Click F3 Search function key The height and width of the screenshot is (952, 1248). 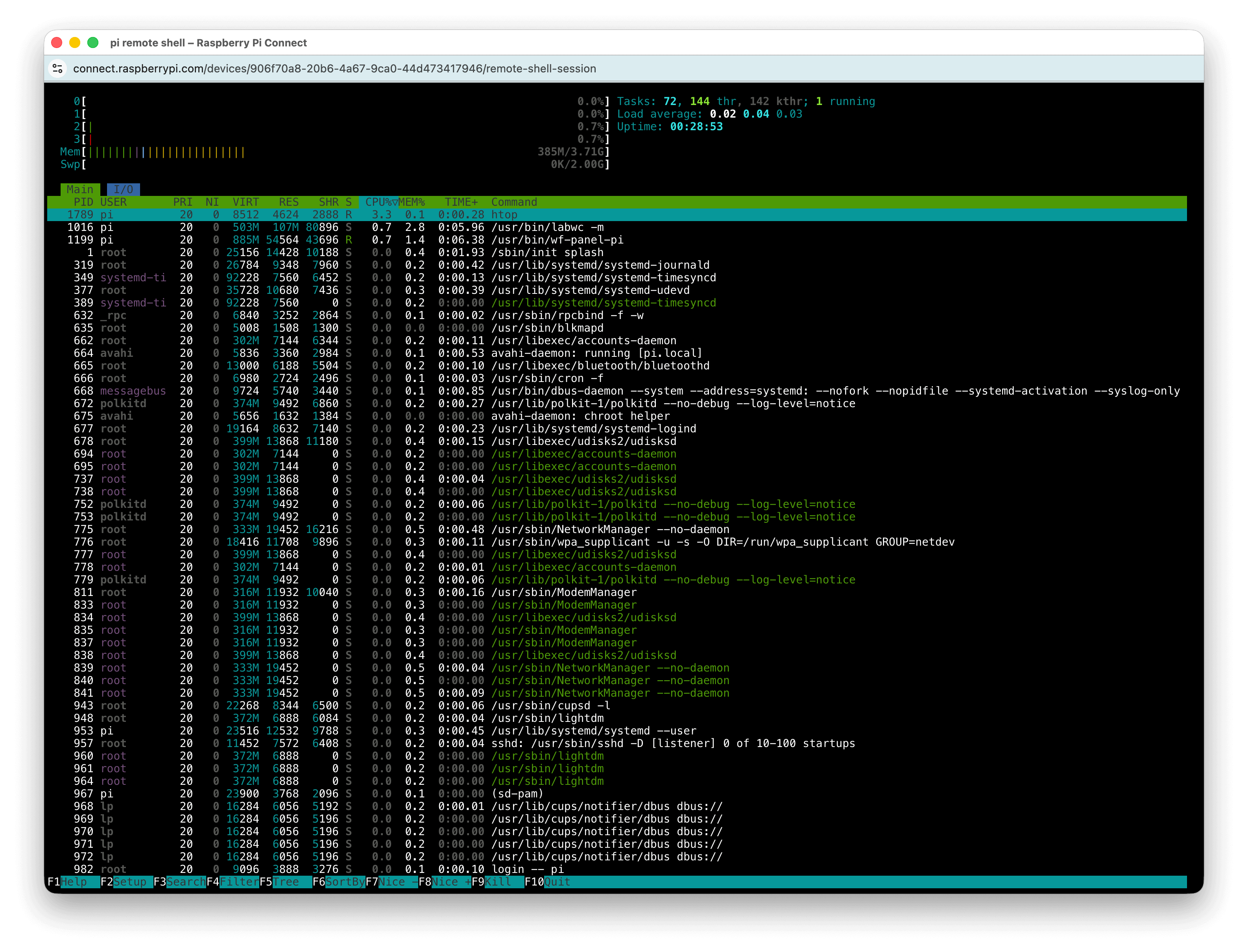(x=183, y=882)
